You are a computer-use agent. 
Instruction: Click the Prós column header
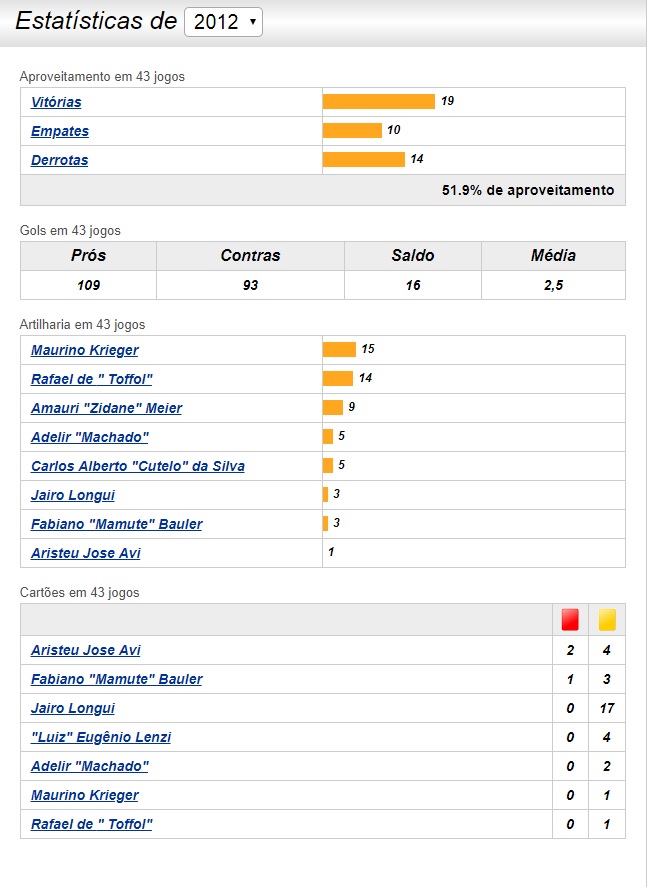pos(88,256)
